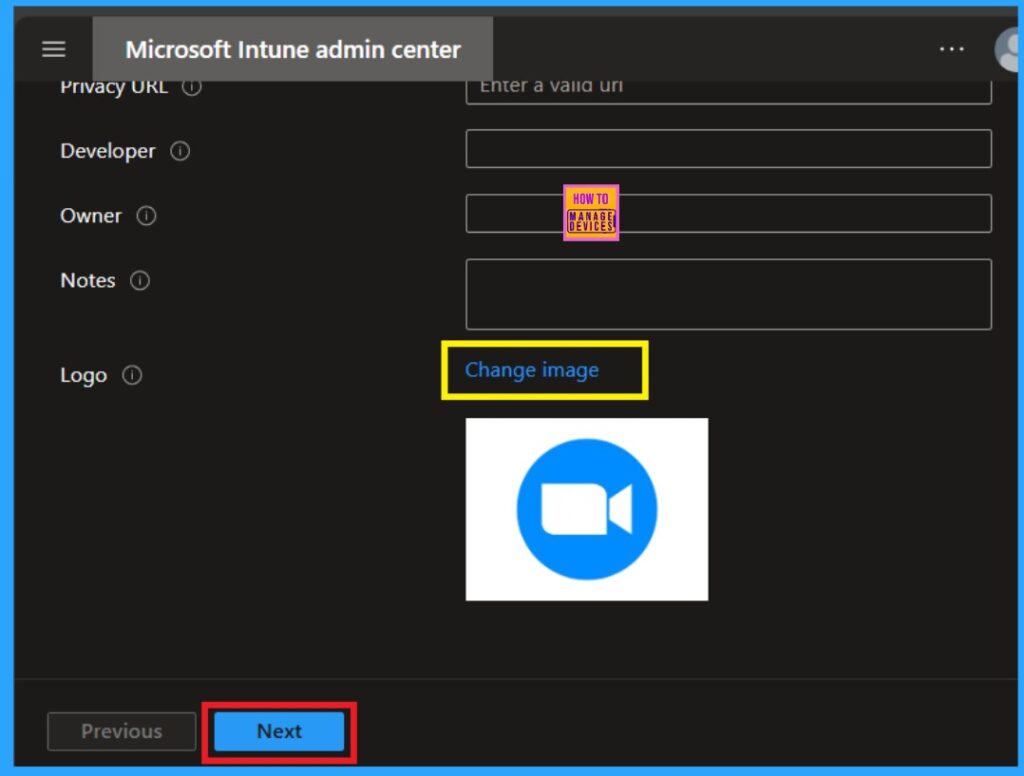Focus the Notes text area

coord(728,294)
